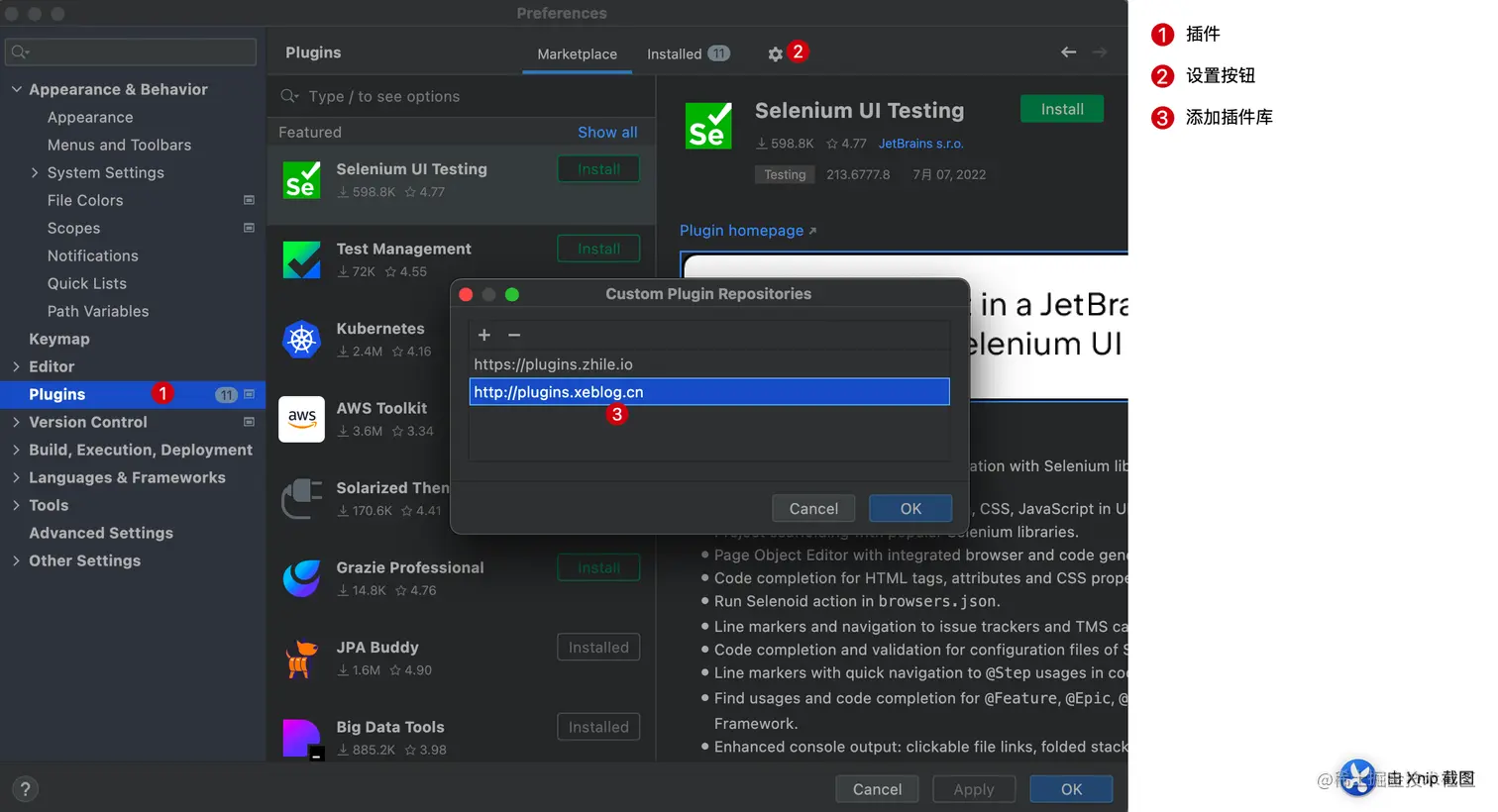Expand Languages & Frameworks section

click(x=16, y=477)
